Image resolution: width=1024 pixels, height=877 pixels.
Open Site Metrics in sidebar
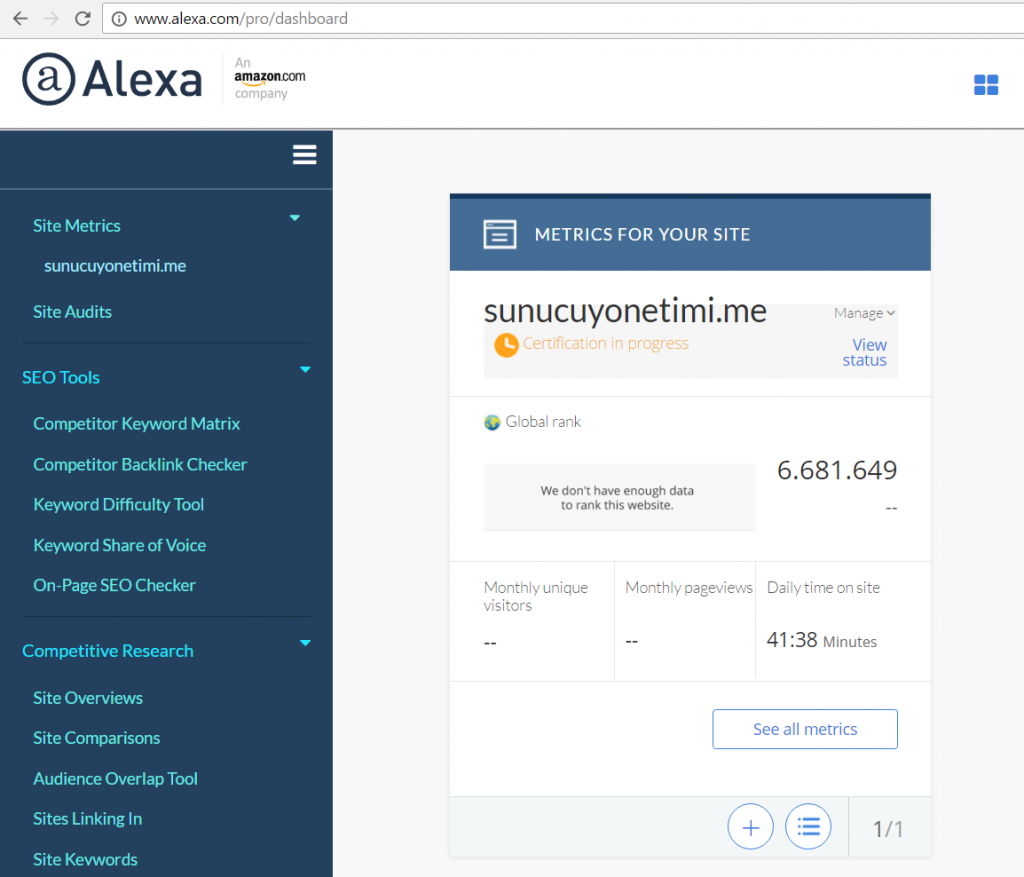pyautogui.click(x=77, y=226)
